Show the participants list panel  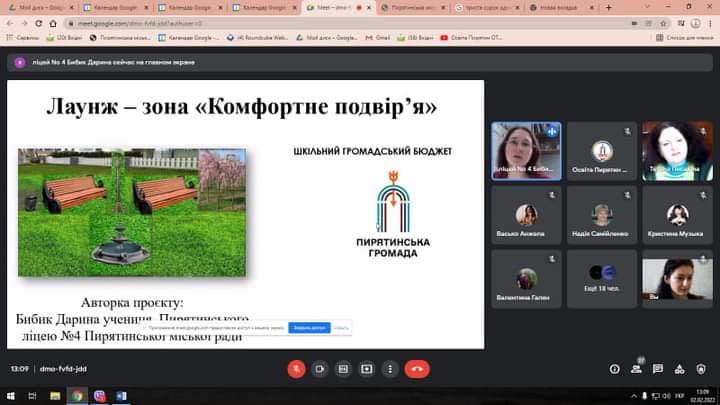click(638, 368)
